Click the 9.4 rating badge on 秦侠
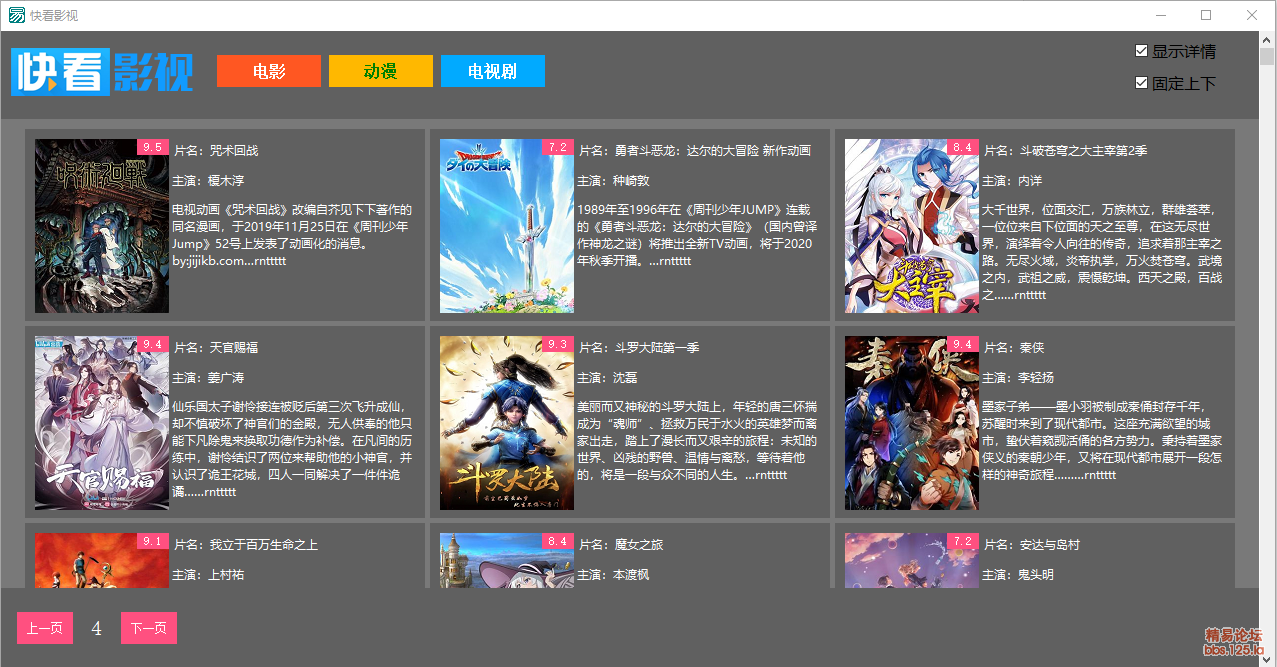 point(963,344)
